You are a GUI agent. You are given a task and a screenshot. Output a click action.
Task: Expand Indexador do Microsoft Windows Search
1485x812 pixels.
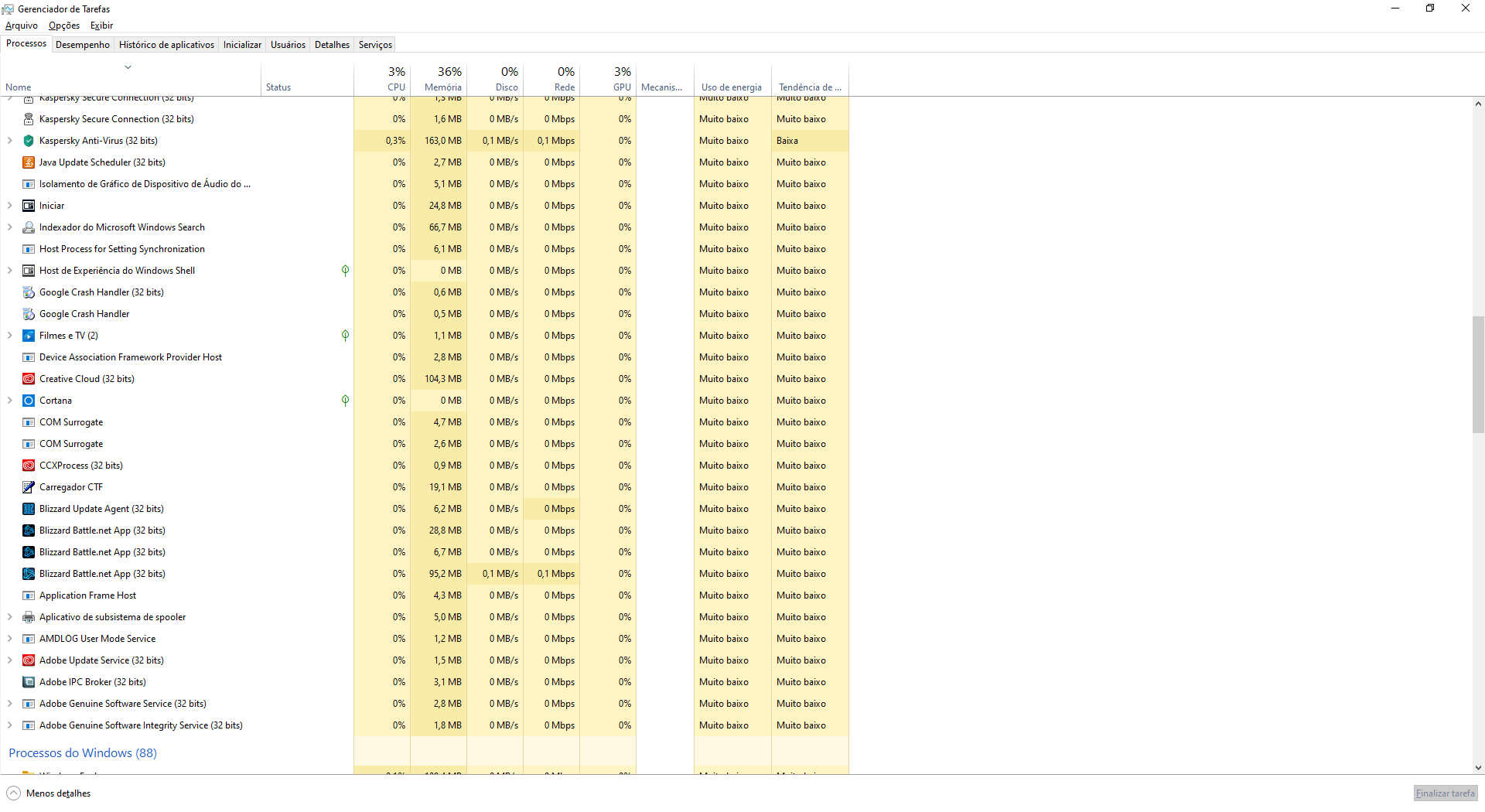(x=9, y=227)
